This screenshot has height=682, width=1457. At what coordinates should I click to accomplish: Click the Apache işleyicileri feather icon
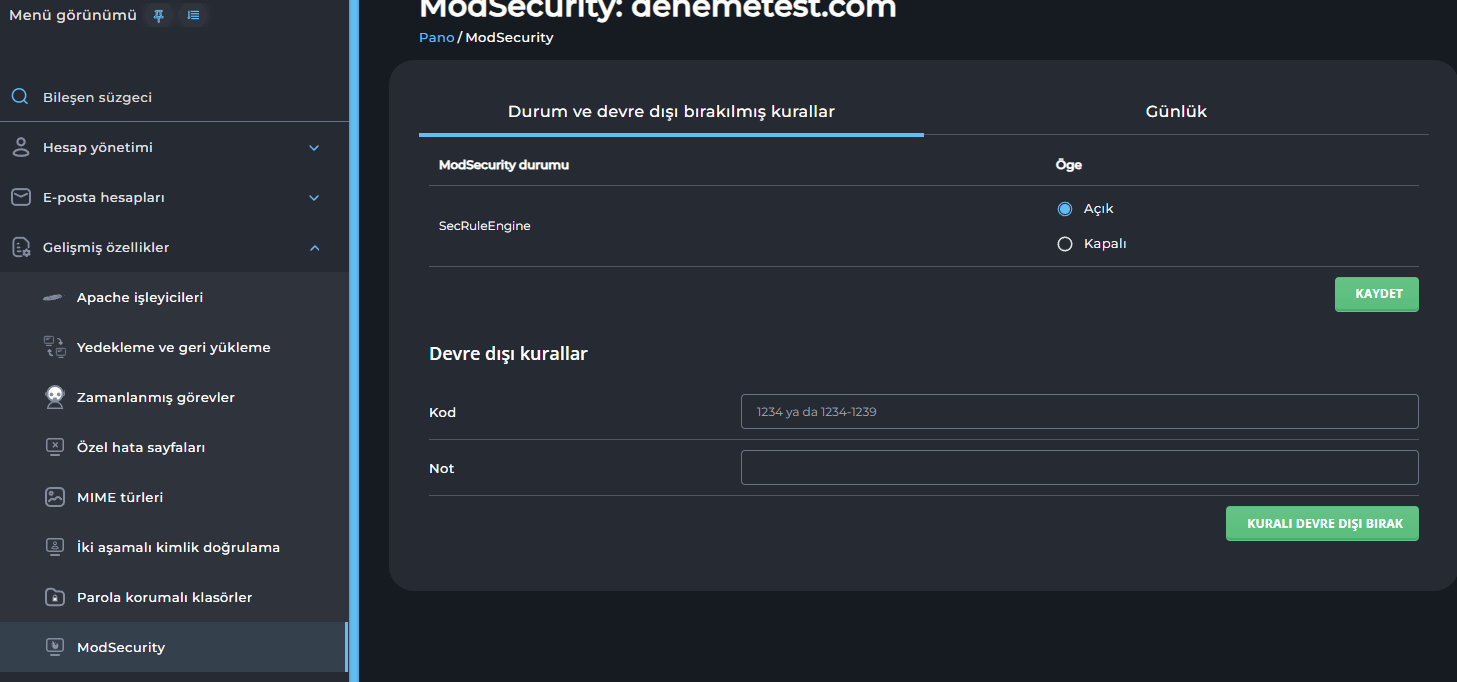click(x=54, y=298)
